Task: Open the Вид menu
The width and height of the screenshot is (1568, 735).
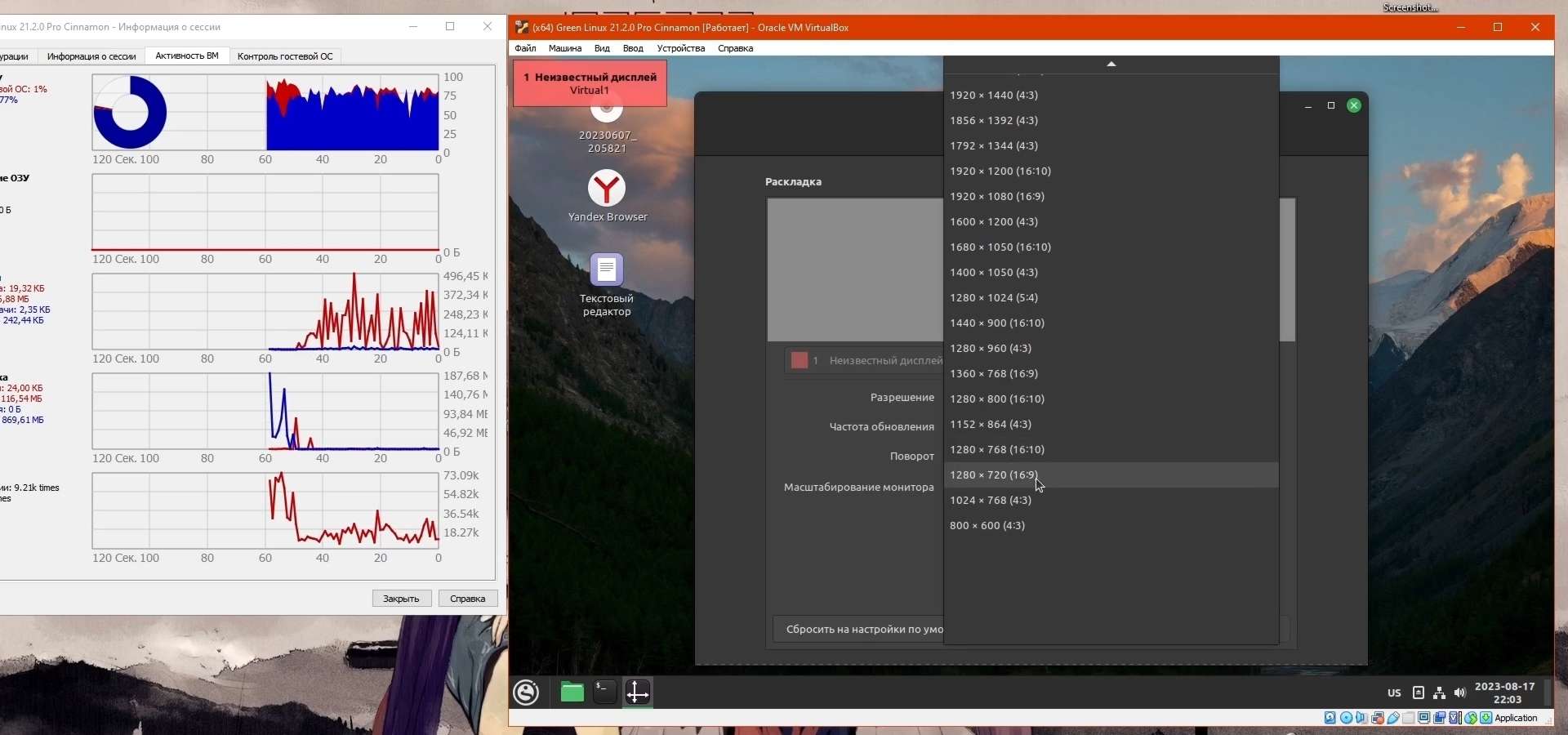Action: click(602, 48)
